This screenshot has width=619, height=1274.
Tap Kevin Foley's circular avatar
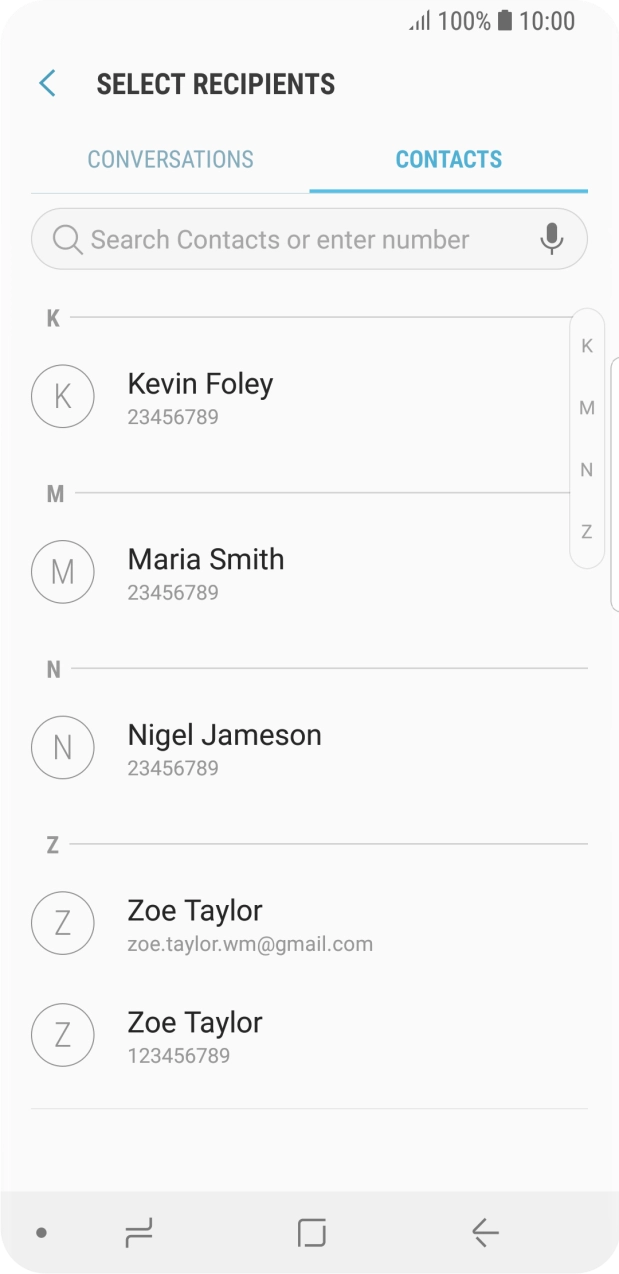click(x=62, y=396)
